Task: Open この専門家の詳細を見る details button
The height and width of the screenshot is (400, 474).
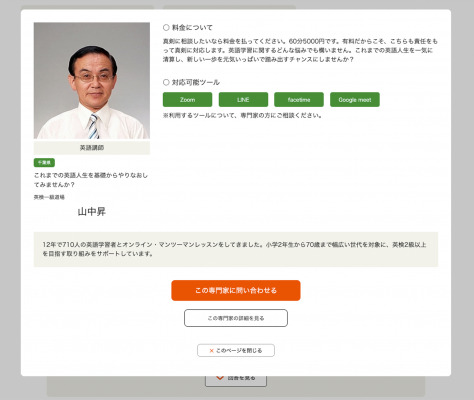Action: coord(236,318)
